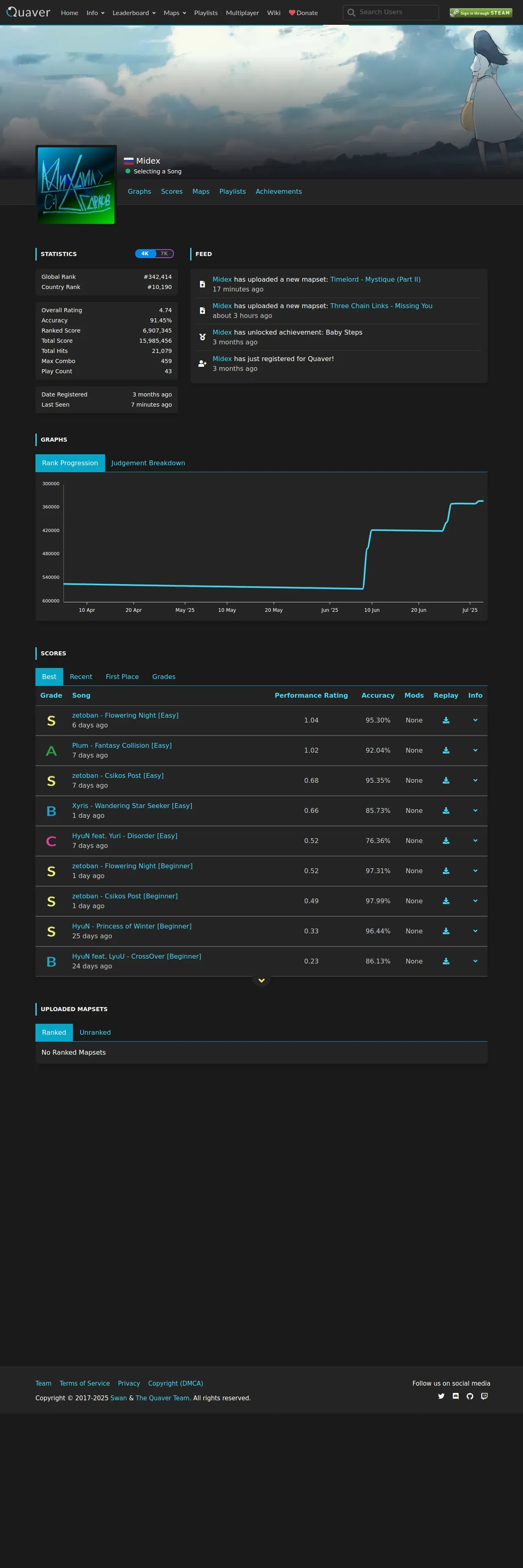Download replay for CrossOver [Beginner]

pyautogui.click(x=446, y=961)
